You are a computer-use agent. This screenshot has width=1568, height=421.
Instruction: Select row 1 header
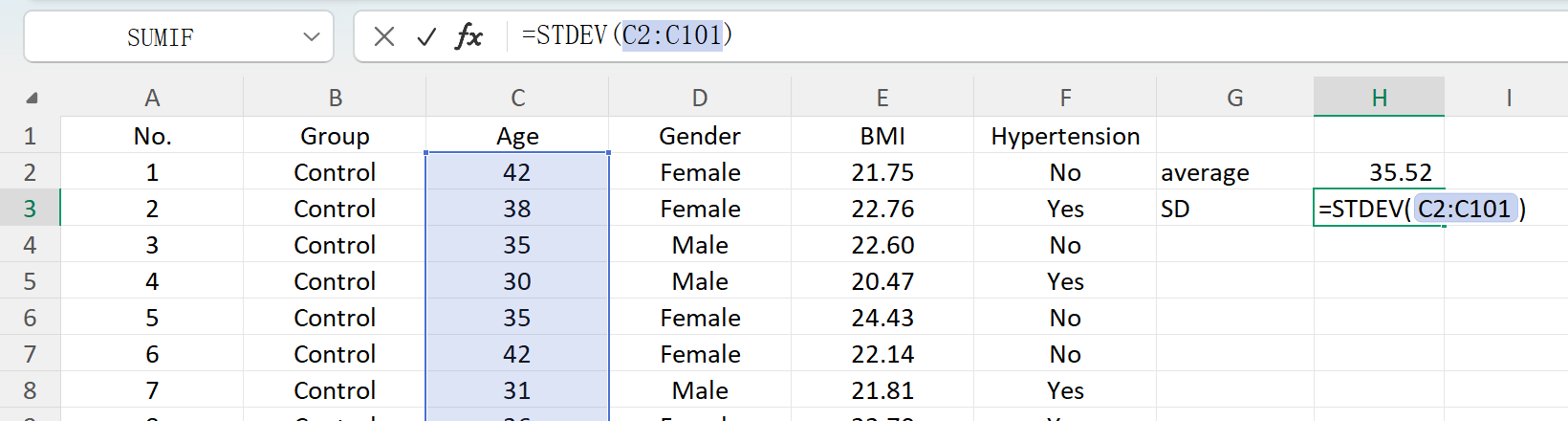[x=31, y=136]
